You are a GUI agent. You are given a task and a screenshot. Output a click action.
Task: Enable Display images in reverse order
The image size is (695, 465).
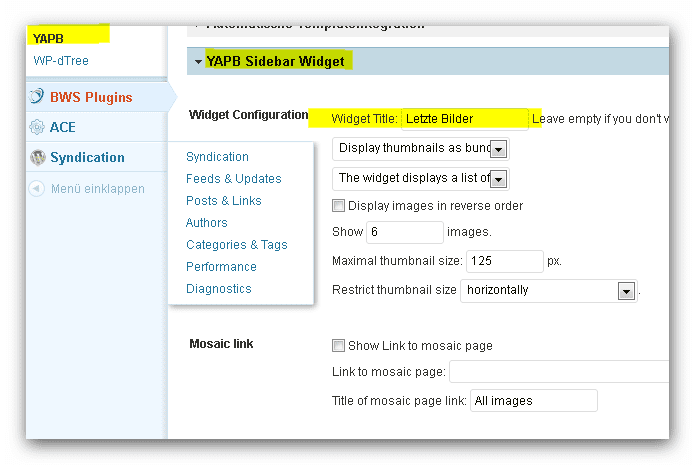coord(338,206)
